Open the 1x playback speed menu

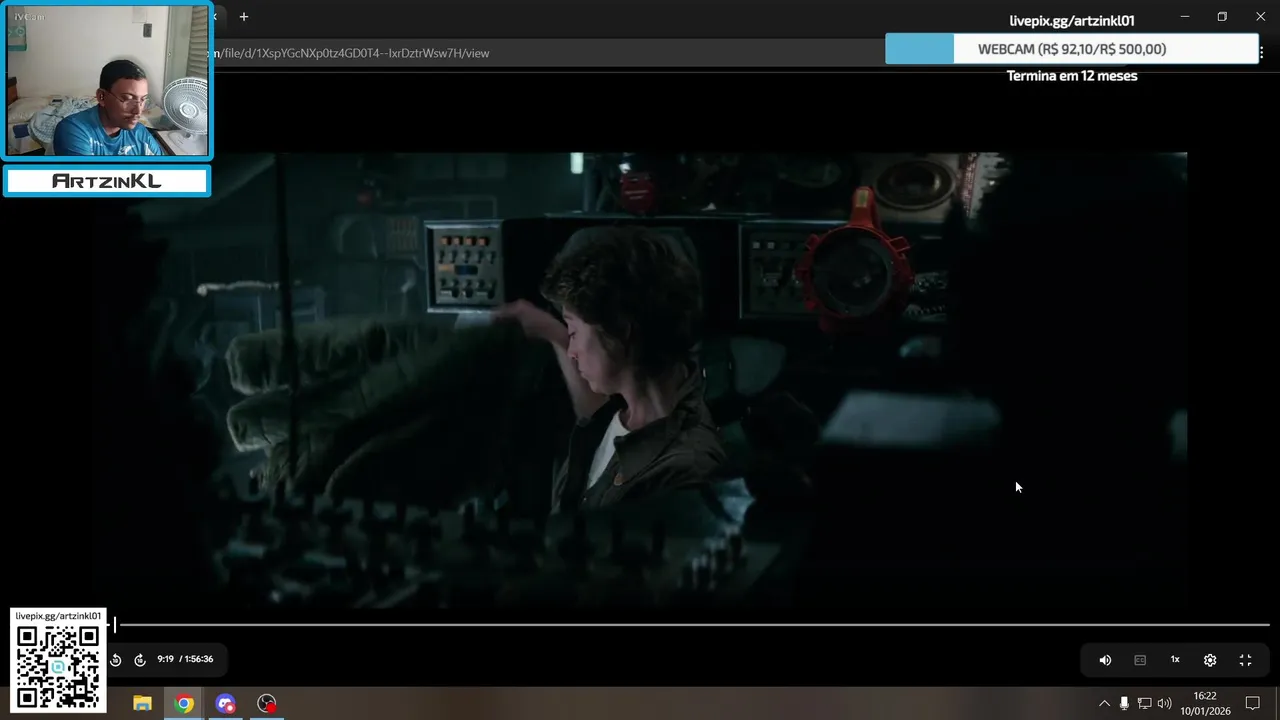click(1175, 660)
